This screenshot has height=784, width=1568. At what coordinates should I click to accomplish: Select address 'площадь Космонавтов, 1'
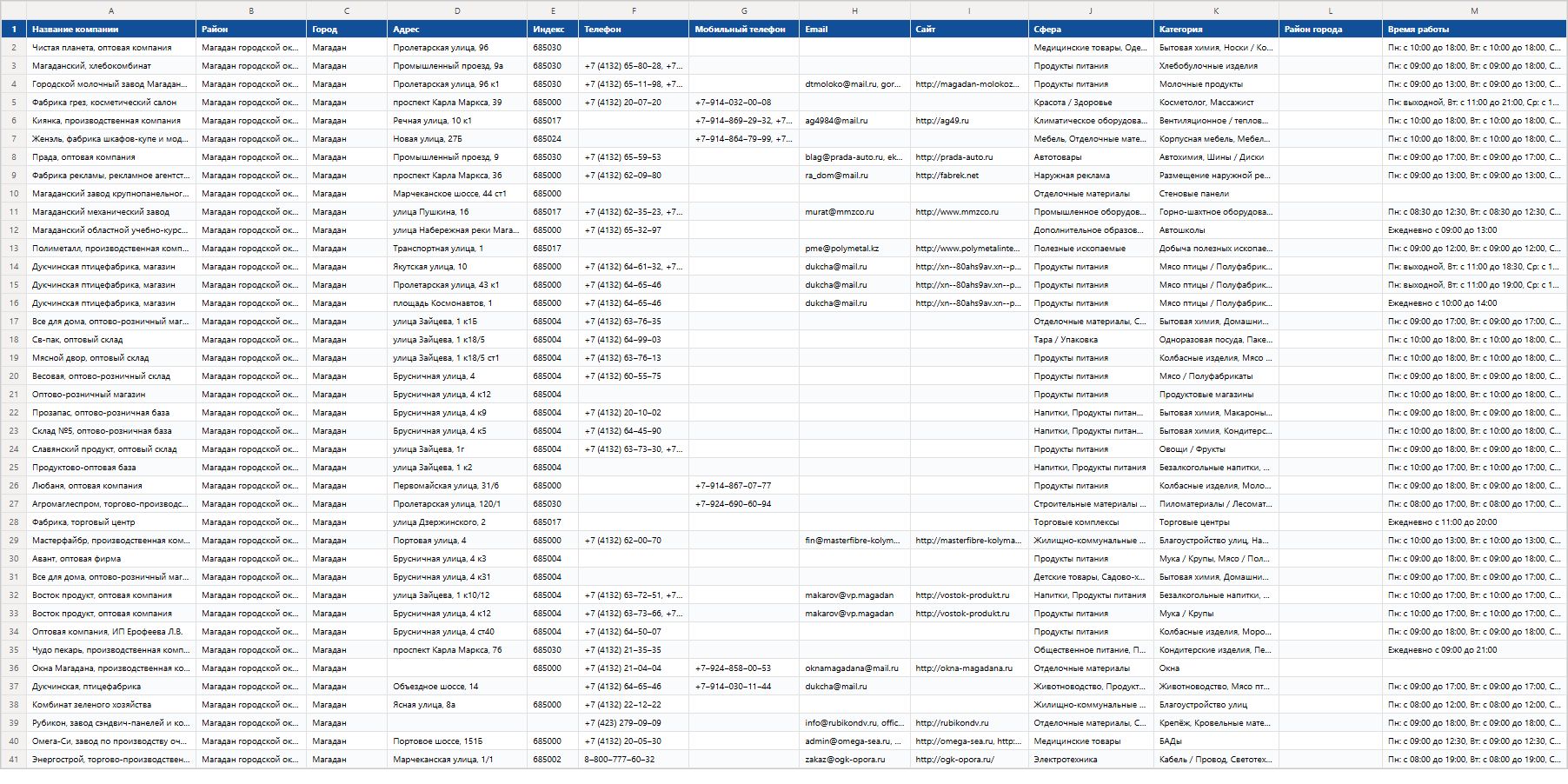[457, 303]
